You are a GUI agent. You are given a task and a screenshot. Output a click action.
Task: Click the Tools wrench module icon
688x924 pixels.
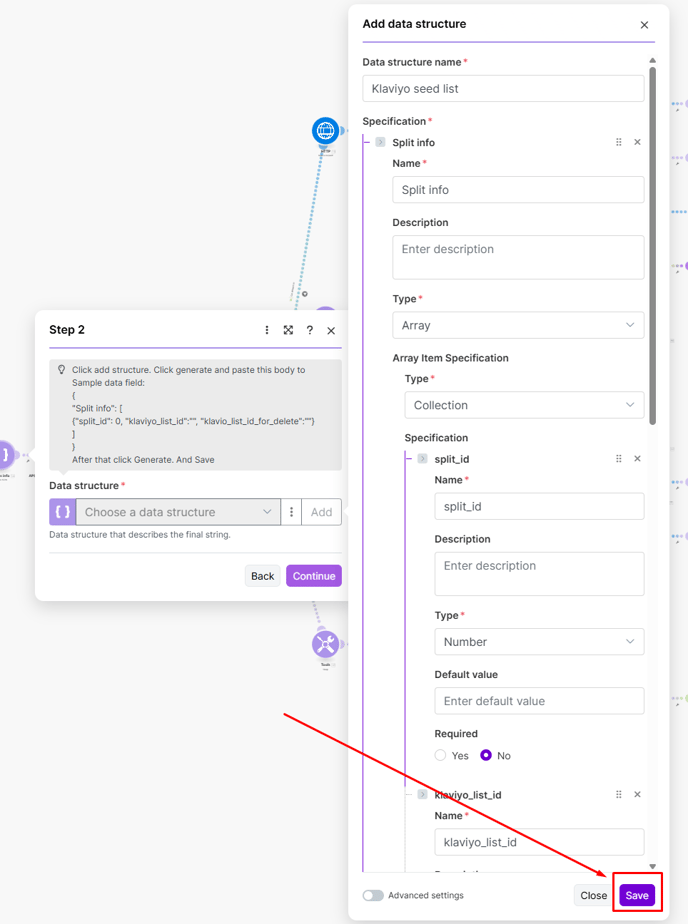coord(325,644)
